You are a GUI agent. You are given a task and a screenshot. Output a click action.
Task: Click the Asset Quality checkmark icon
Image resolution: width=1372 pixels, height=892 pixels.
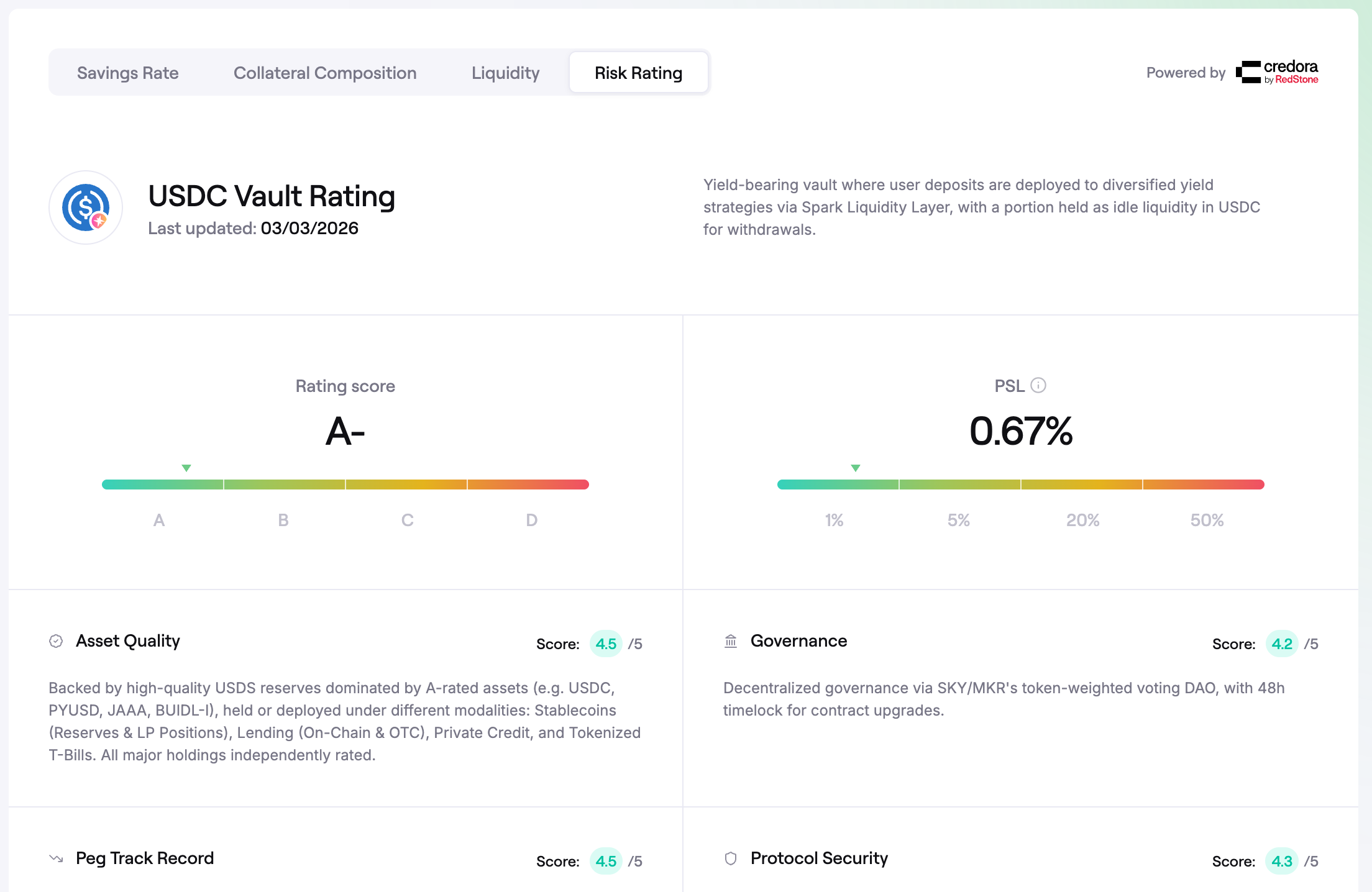tap(56, 641)
